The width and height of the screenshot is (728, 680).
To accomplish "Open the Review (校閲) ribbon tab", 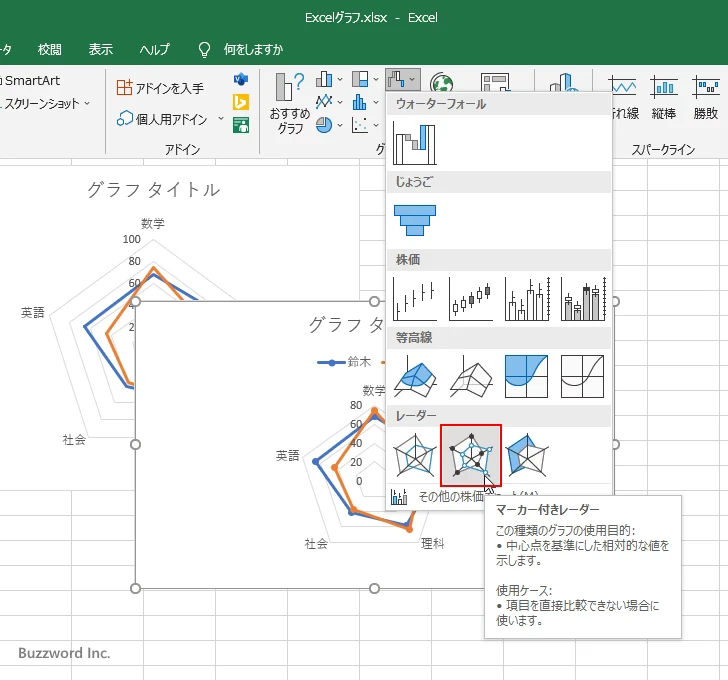I will [x=50, y=49].
